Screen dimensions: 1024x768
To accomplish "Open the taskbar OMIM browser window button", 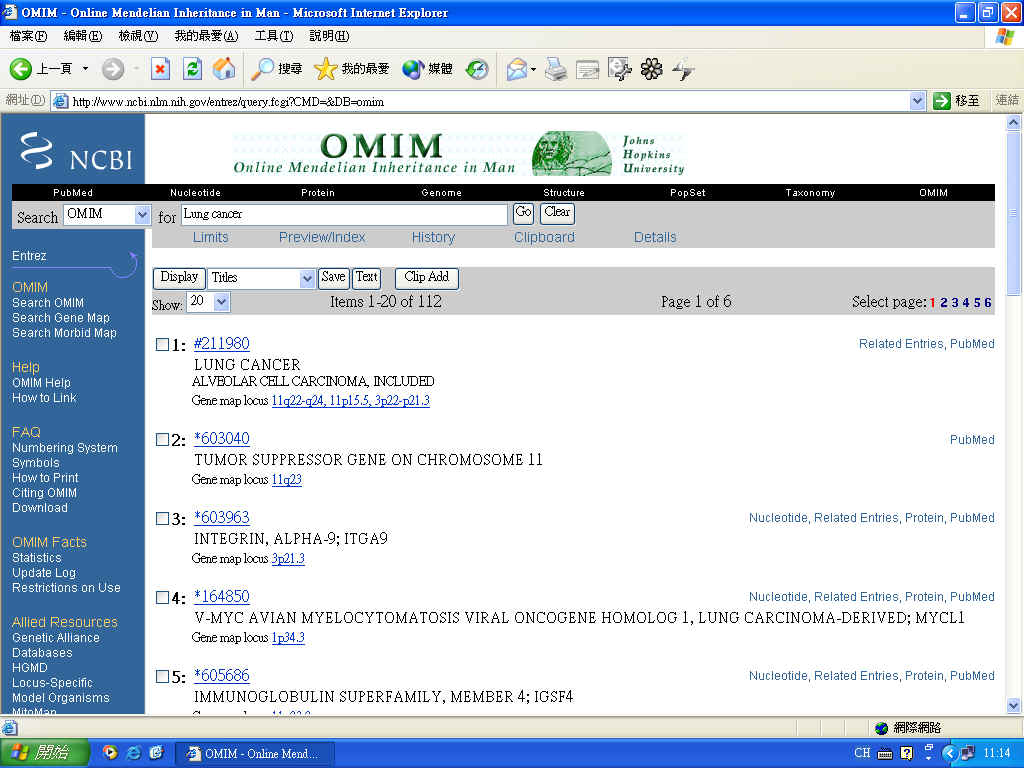I will [255, 754].
